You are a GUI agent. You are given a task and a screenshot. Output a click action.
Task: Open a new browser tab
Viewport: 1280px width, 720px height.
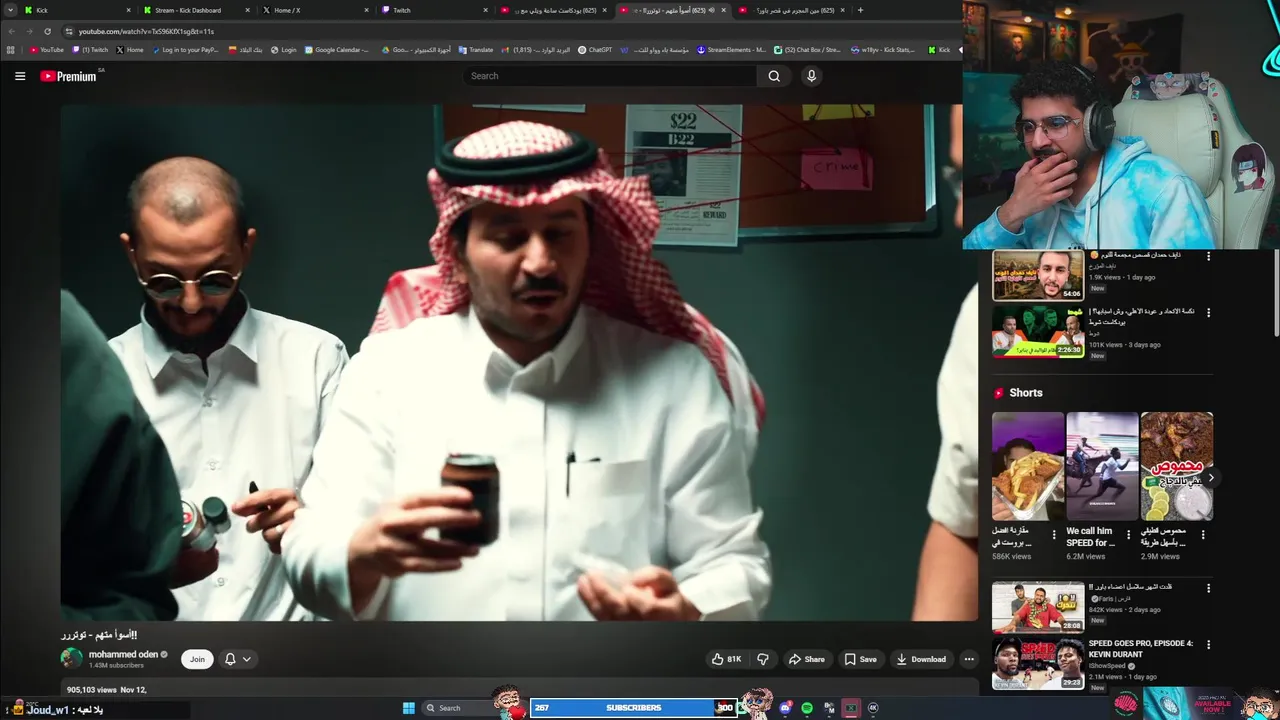(861, 10)
